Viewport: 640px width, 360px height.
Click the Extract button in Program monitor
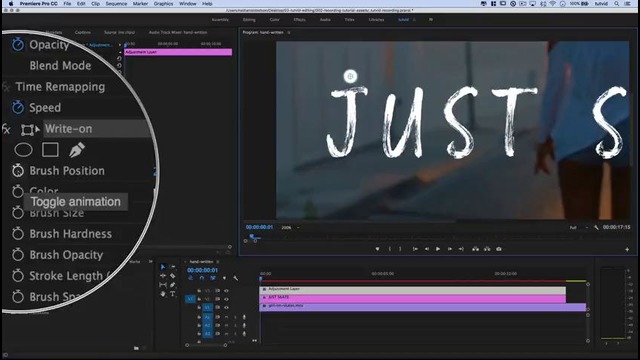(x=487, y=249)
